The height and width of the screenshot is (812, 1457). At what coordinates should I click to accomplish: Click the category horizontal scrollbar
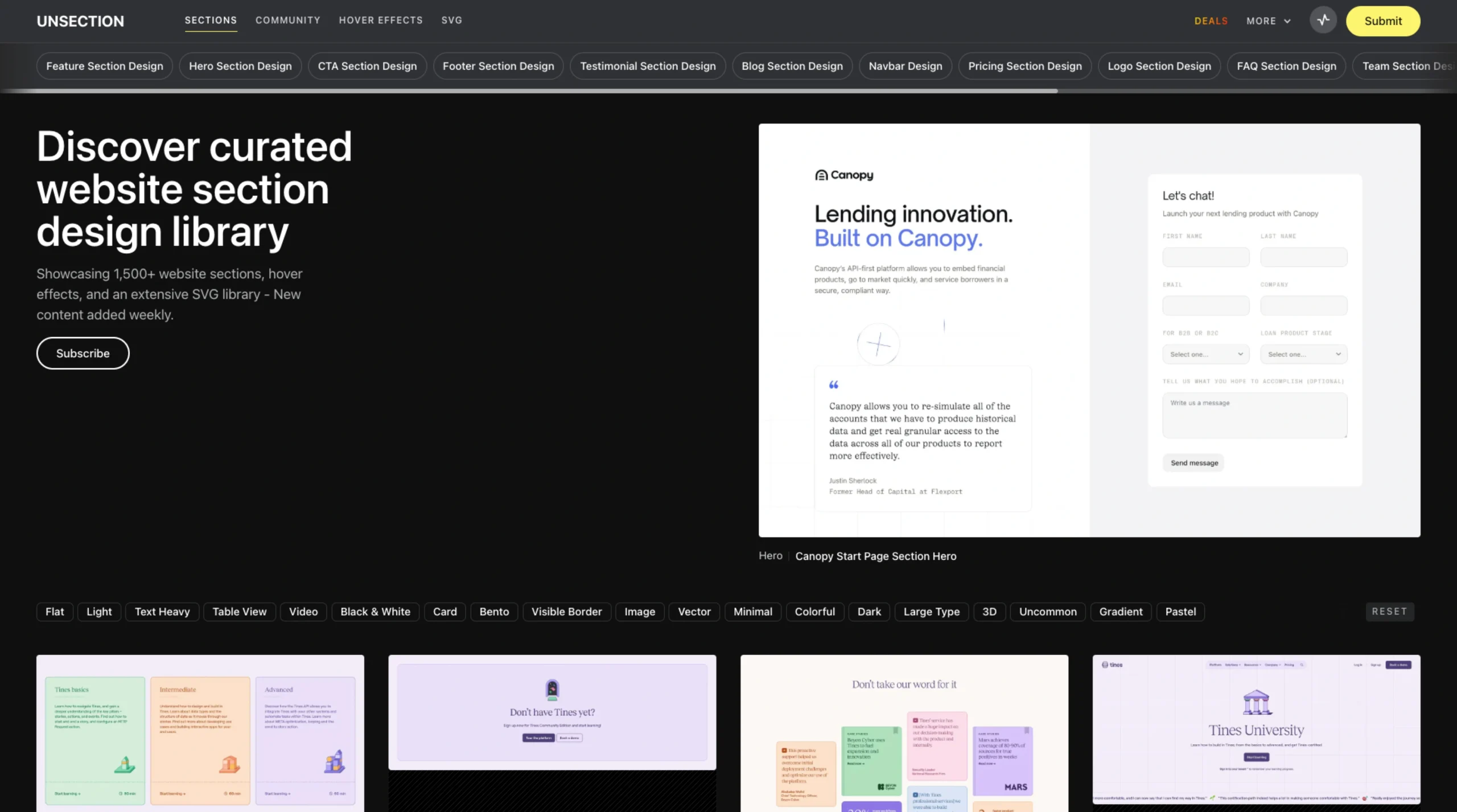coord(529,91)
